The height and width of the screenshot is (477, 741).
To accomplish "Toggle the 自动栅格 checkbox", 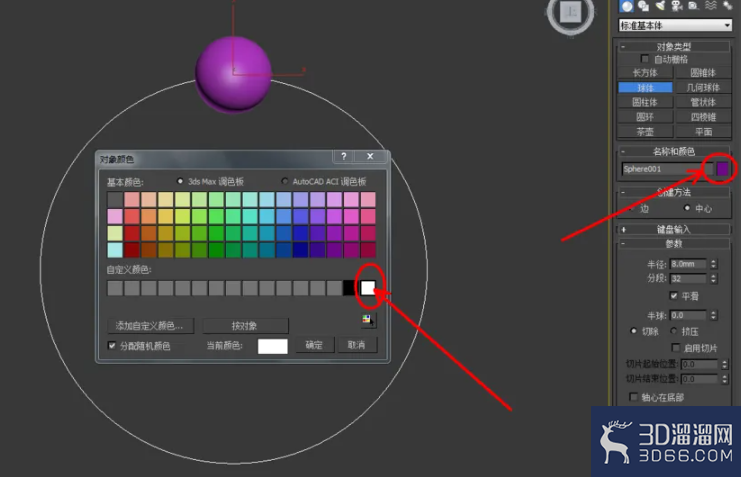I will click(645, 59).
